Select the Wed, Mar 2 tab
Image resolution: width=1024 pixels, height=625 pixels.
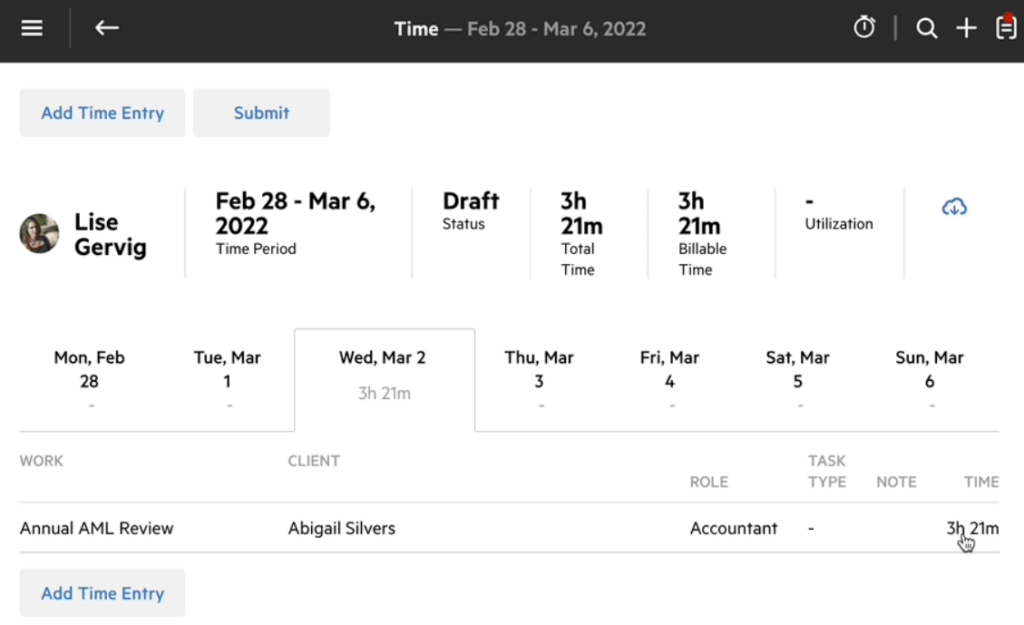[x=385, y=380]
